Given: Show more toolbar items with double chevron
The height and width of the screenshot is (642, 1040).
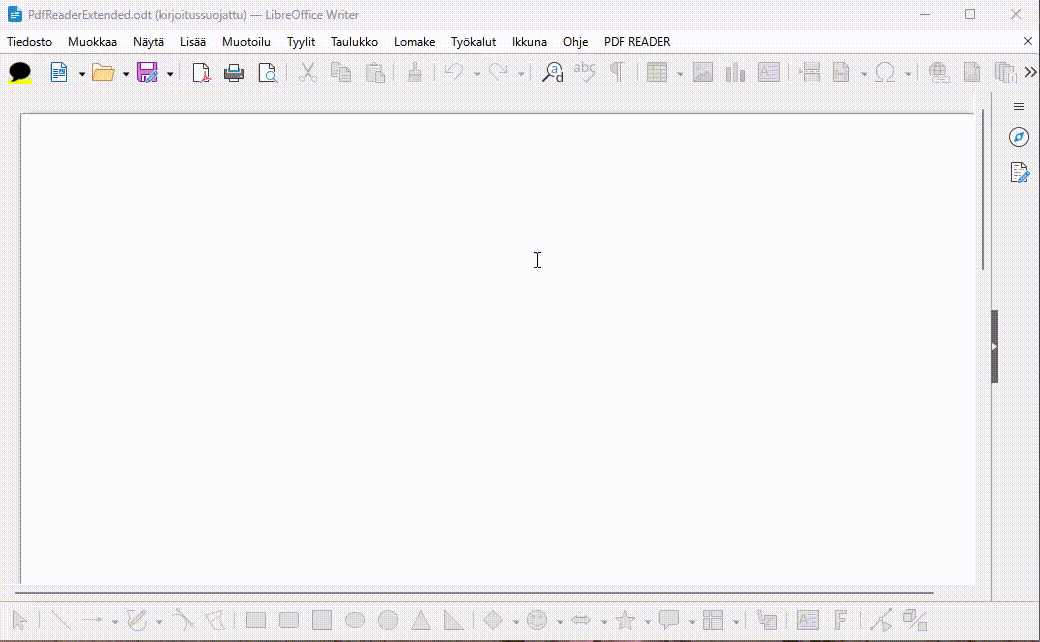Looking at the screenshot, I should point(1030,72).
